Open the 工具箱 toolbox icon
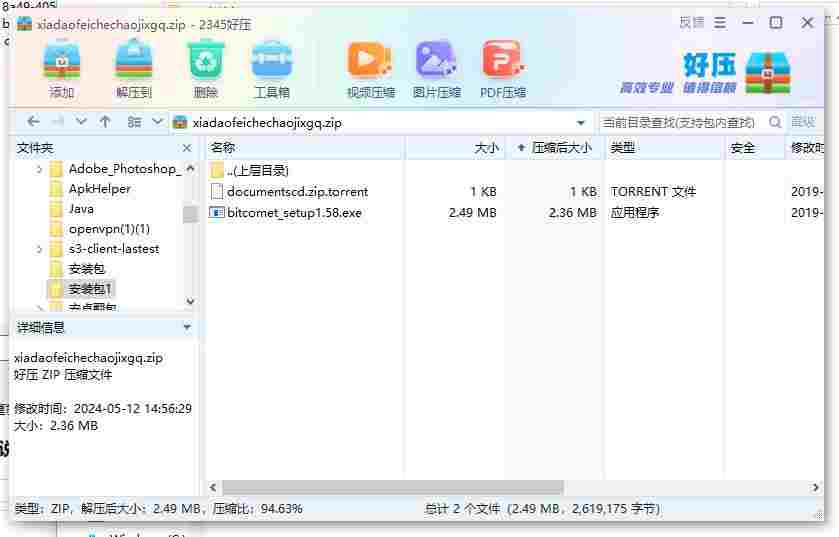The image size is (839, 537). click(x=272, y=70)
